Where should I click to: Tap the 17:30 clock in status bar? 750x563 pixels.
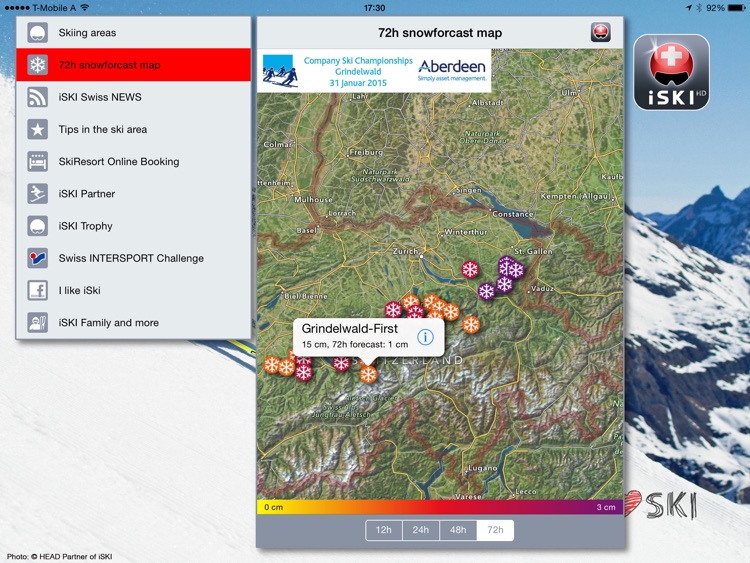tap(375, 8)
